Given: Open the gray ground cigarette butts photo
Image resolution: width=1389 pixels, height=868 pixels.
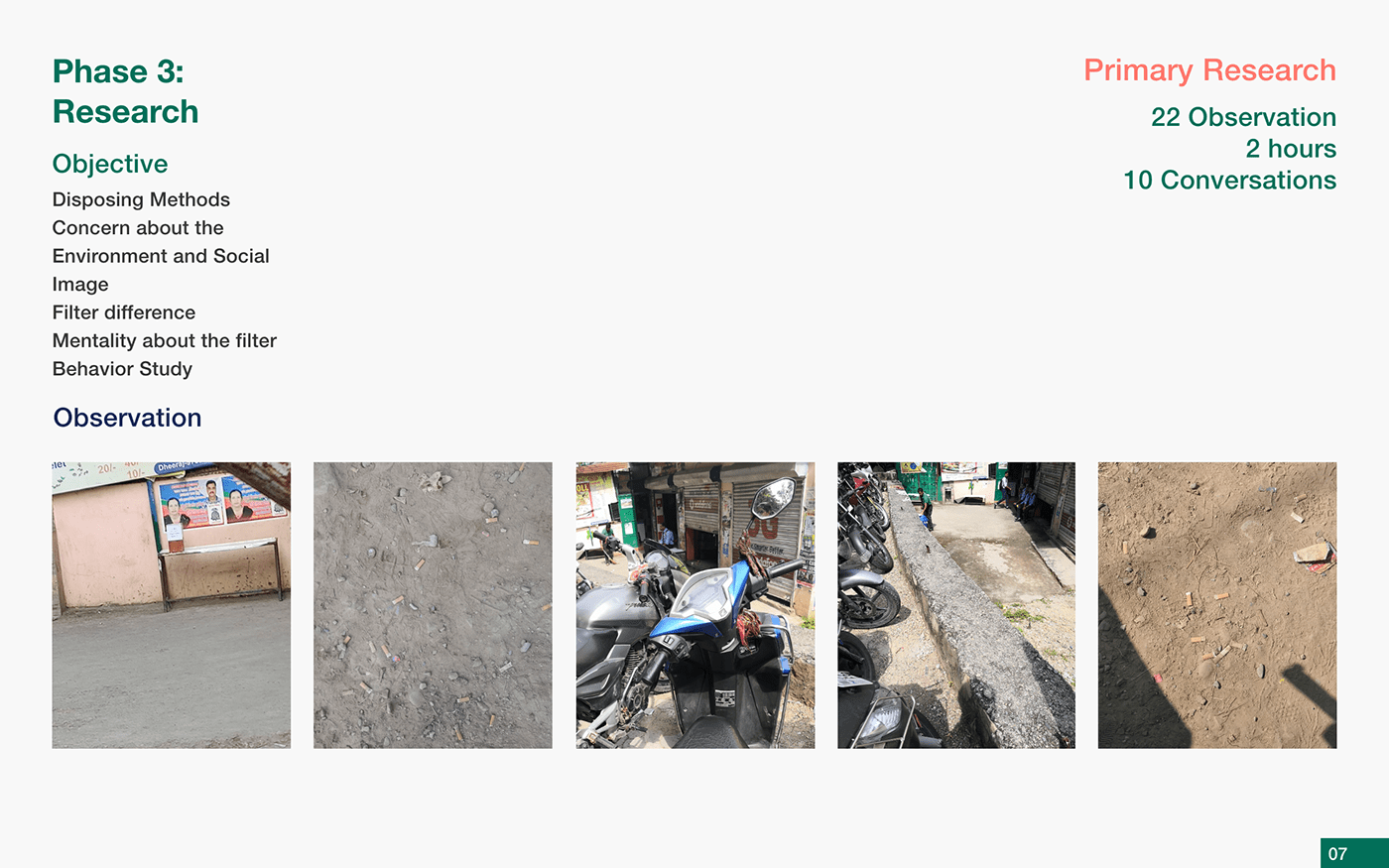Looking at the screenshot, I should point(433,605).
